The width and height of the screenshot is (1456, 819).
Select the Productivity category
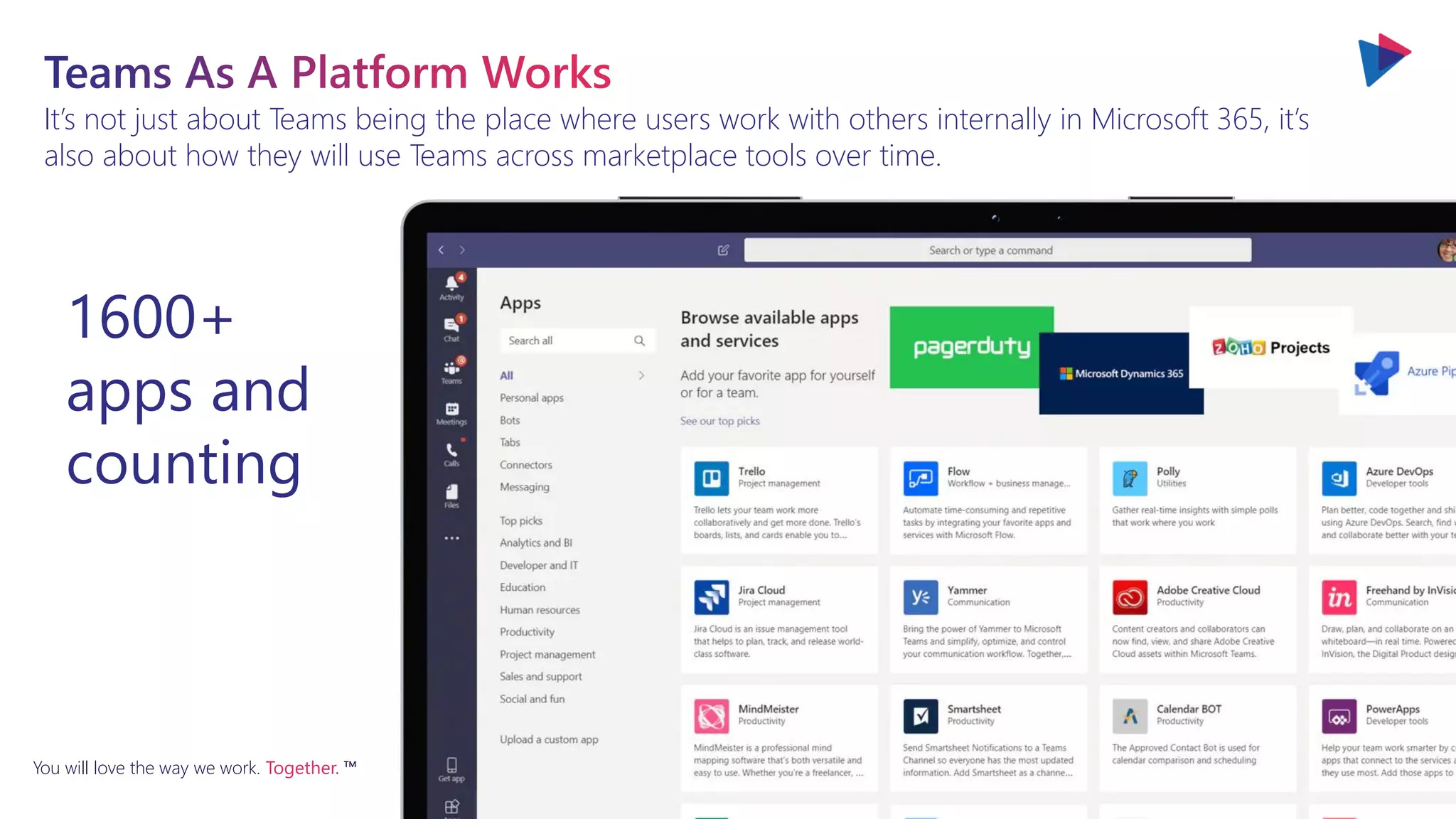pos(527,632)
